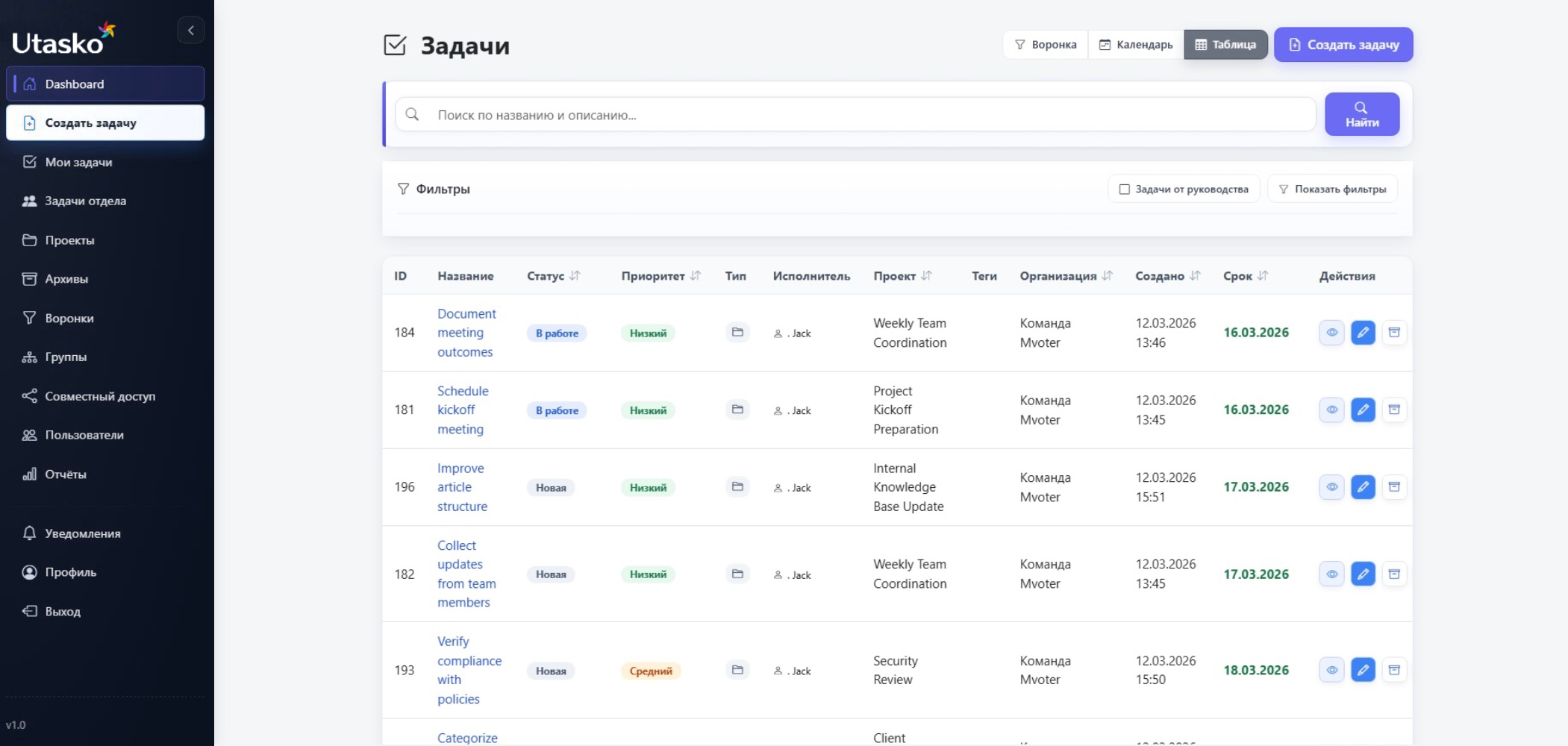Select the Воронки funnel icon in sidebar
Viewport: 1568px width, 746px height.
[30, 318]
